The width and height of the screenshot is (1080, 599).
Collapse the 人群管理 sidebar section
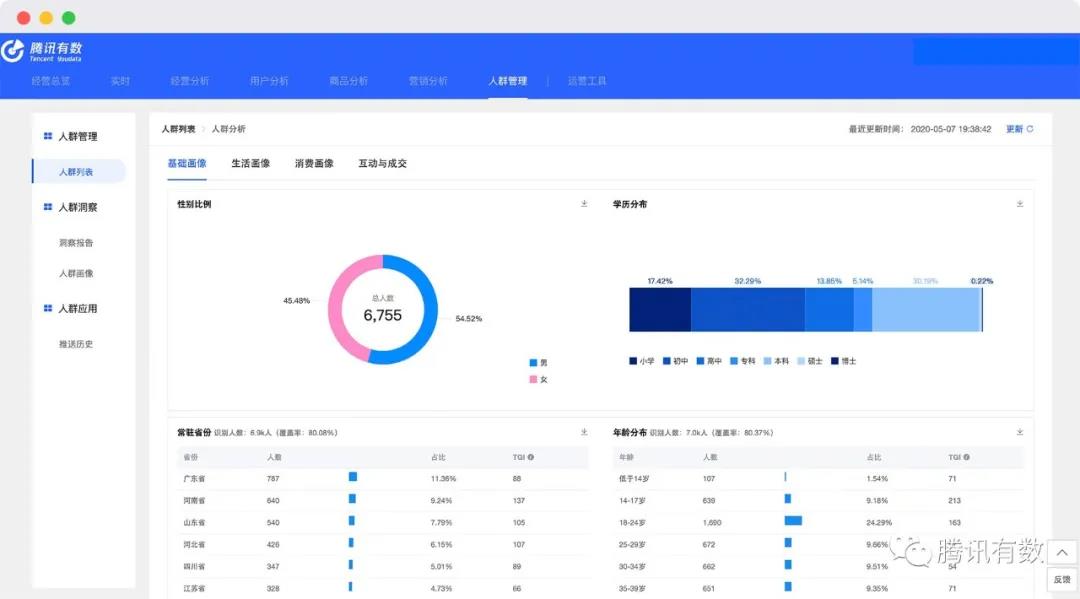click(x=77, y=136)
